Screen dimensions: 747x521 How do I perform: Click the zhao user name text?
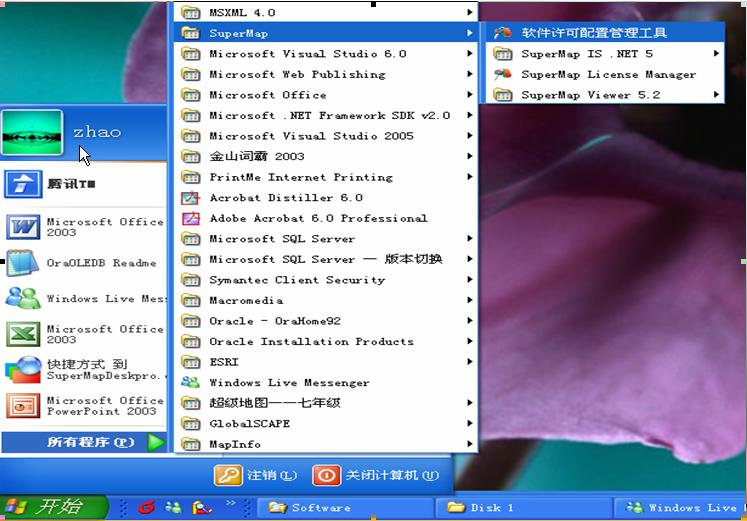(x=97, y=132)
